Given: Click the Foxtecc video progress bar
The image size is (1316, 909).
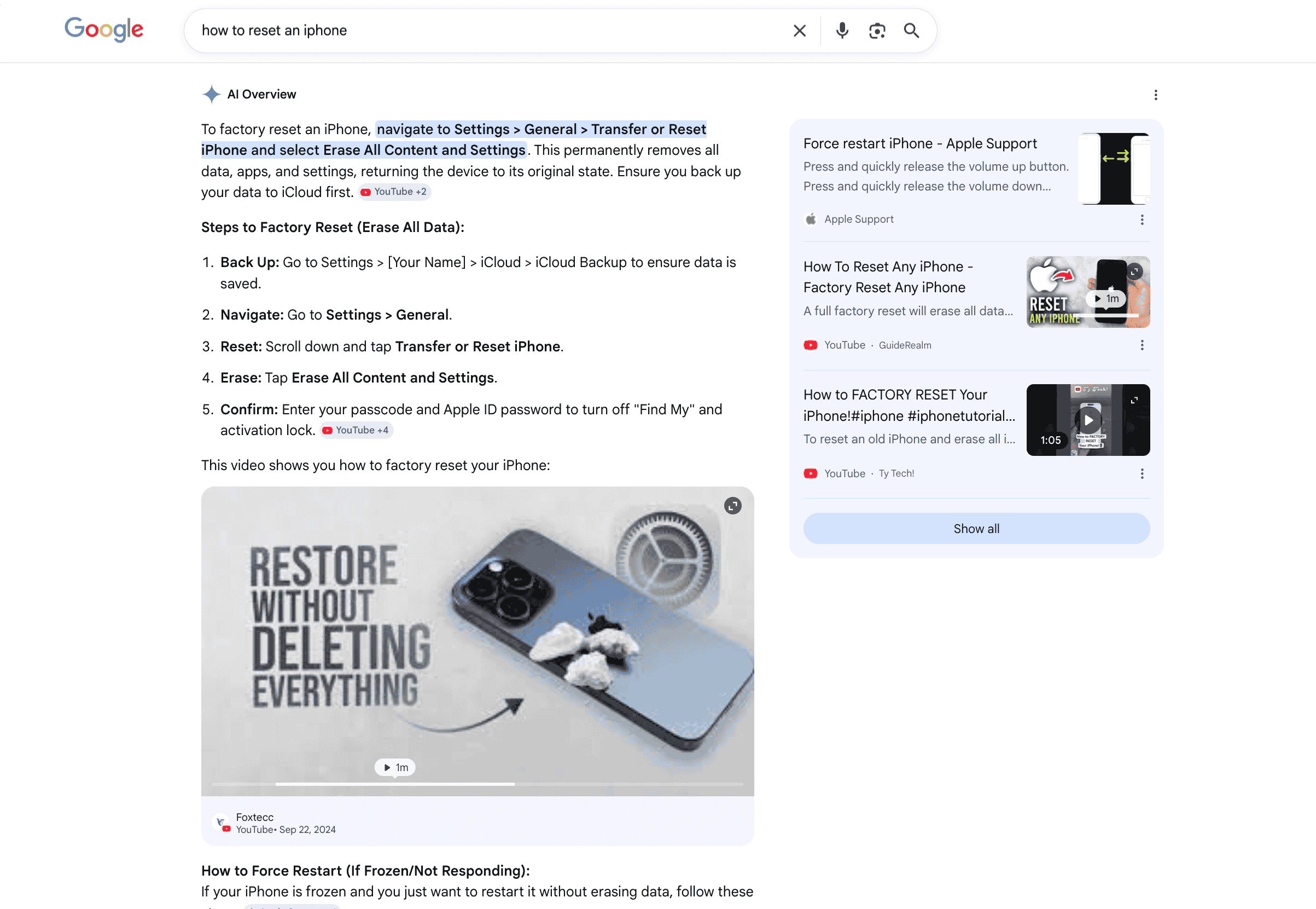Looking at the screenshot, I should point(477,785).
